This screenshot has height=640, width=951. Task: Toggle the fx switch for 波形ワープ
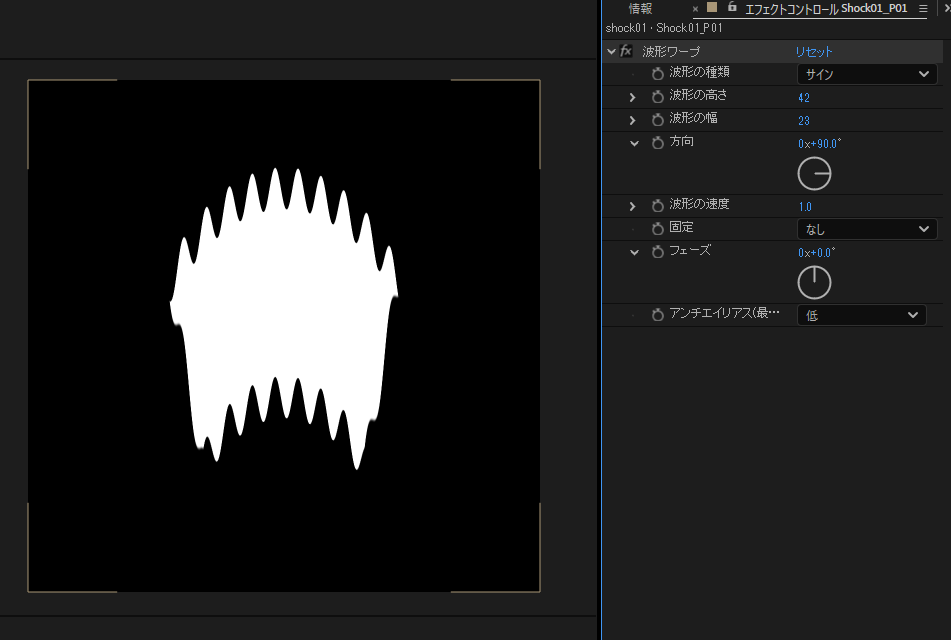[x=627, y=51]
